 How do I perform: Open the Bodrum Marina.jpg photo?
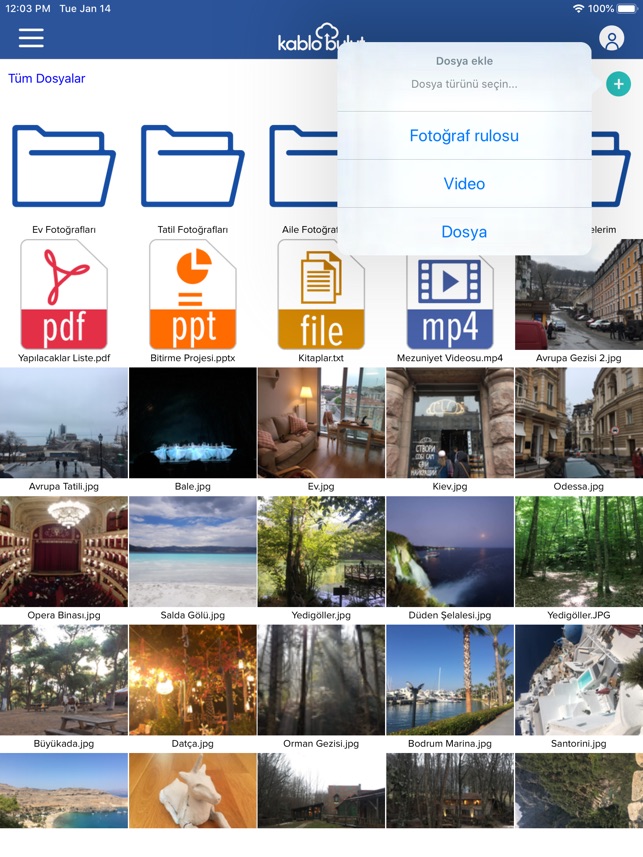(450, 680)
